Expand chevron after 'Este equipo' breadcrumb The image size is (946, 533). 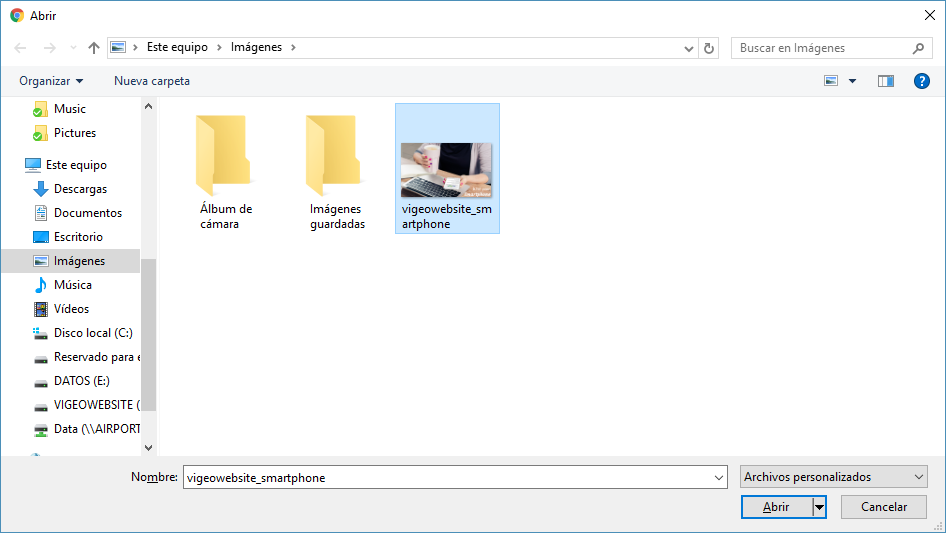219,47
